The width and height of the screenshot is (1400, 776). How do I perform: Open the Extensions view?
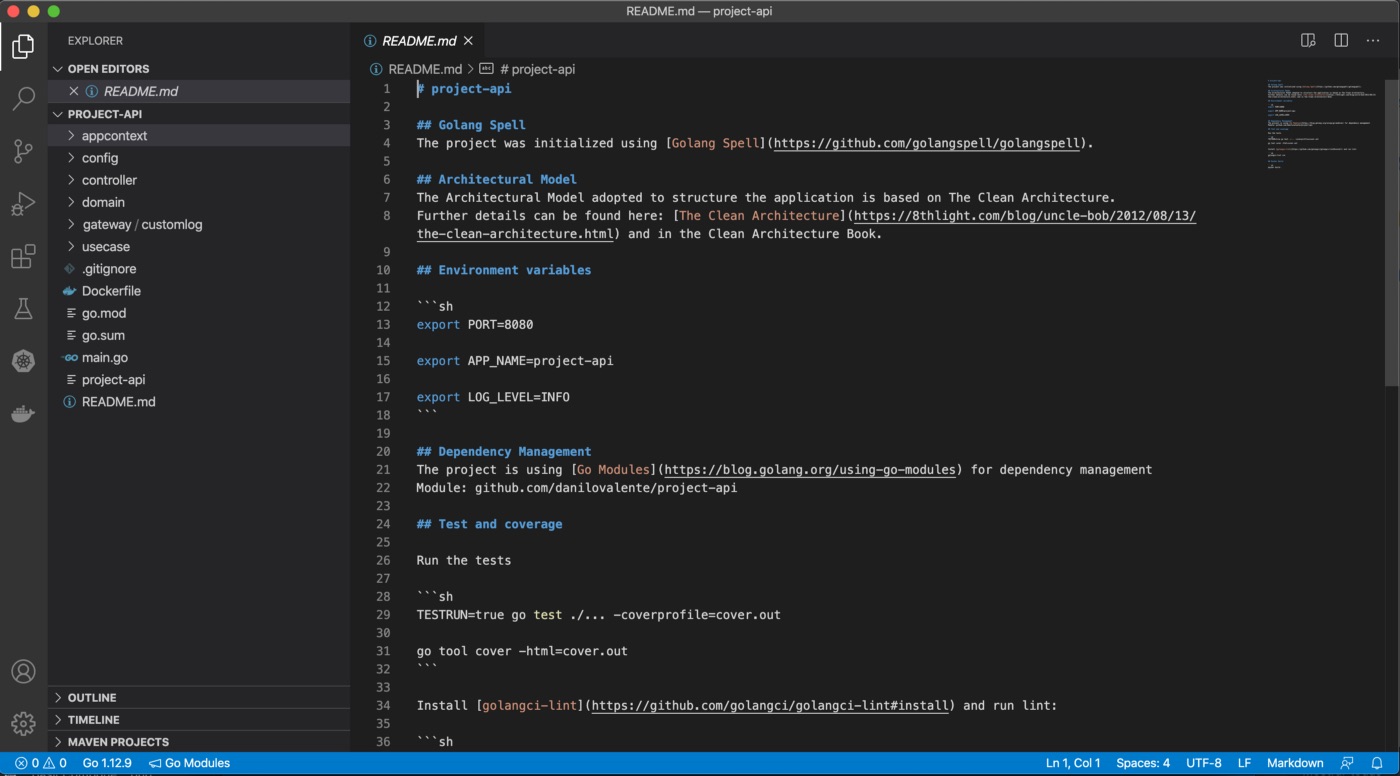coord(23,256)
